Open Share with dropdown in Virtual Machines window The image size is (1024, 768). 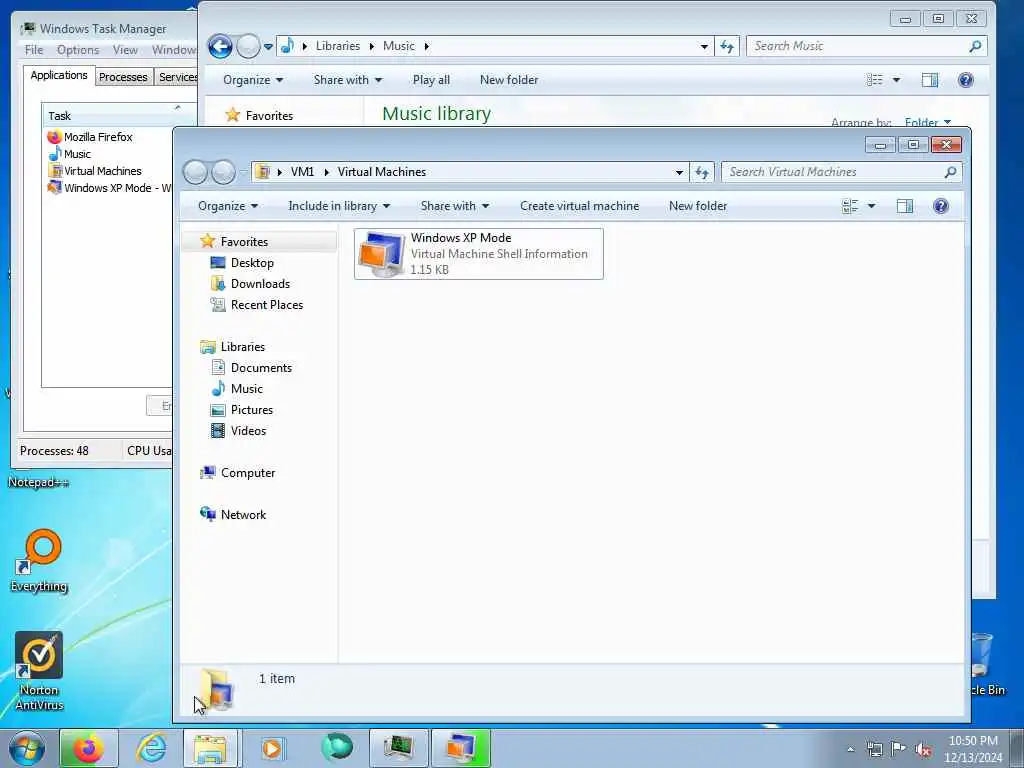[455, 206]
